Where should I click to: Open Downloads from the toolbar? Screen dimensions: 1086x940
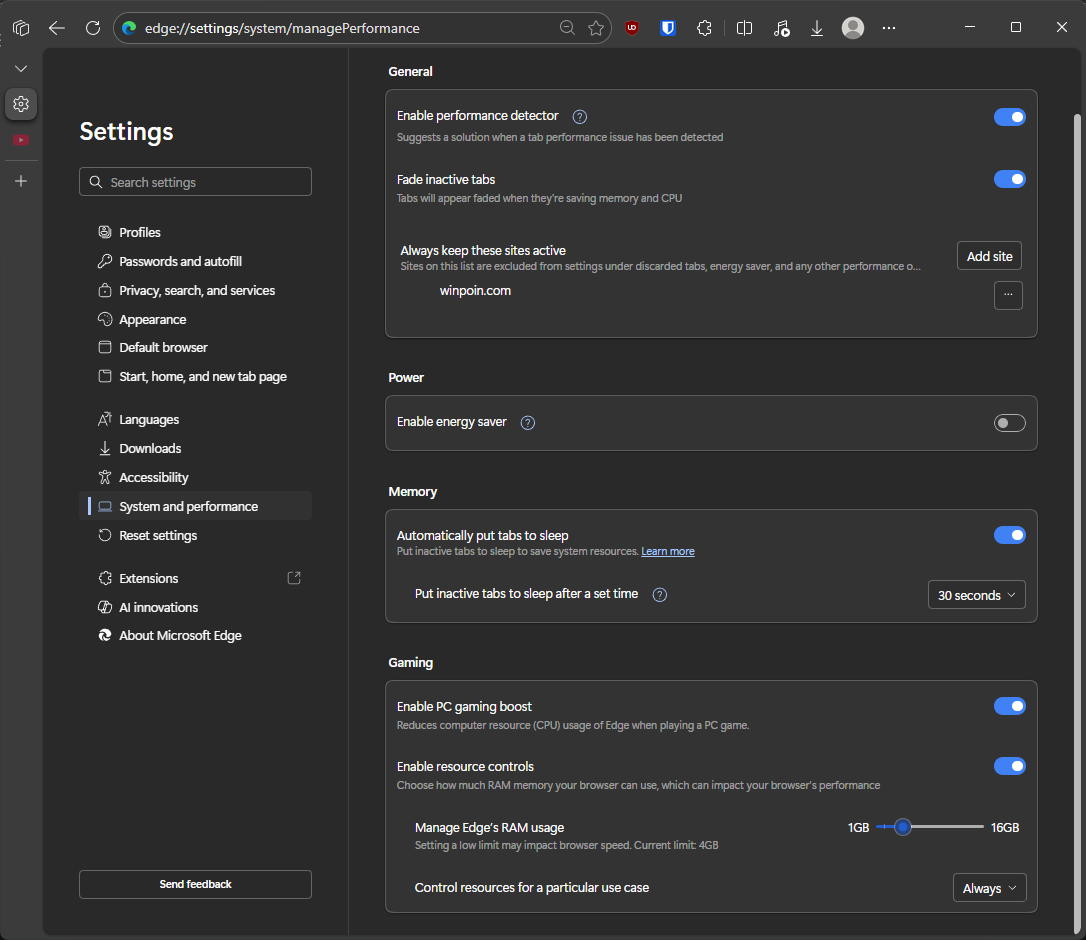tap(817, 28)
